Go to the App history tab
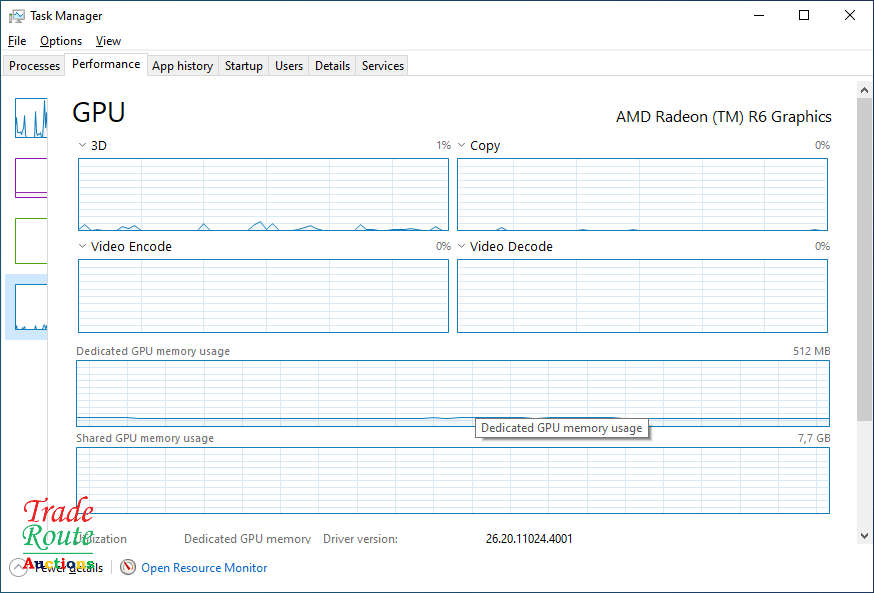The height and width of the screenshot is (593, 874). 182,66
